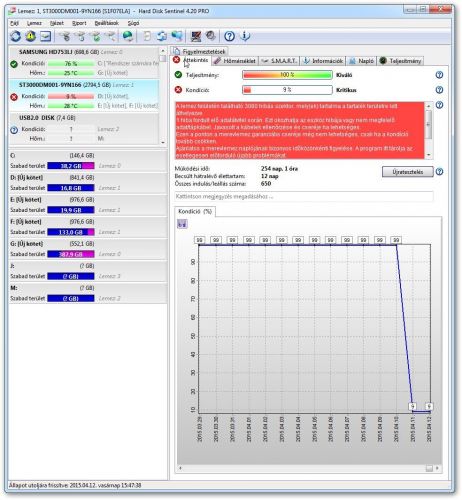This screenshot has height=500, width=462.
Task: Click the blank document toolbar icon
Action: click(147, 36)
